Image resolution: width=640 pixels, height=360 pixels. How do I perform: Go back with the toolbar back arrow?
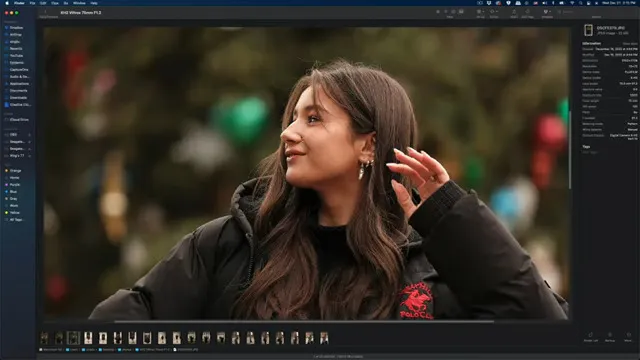pyautogui.click(x=45, y=12)
